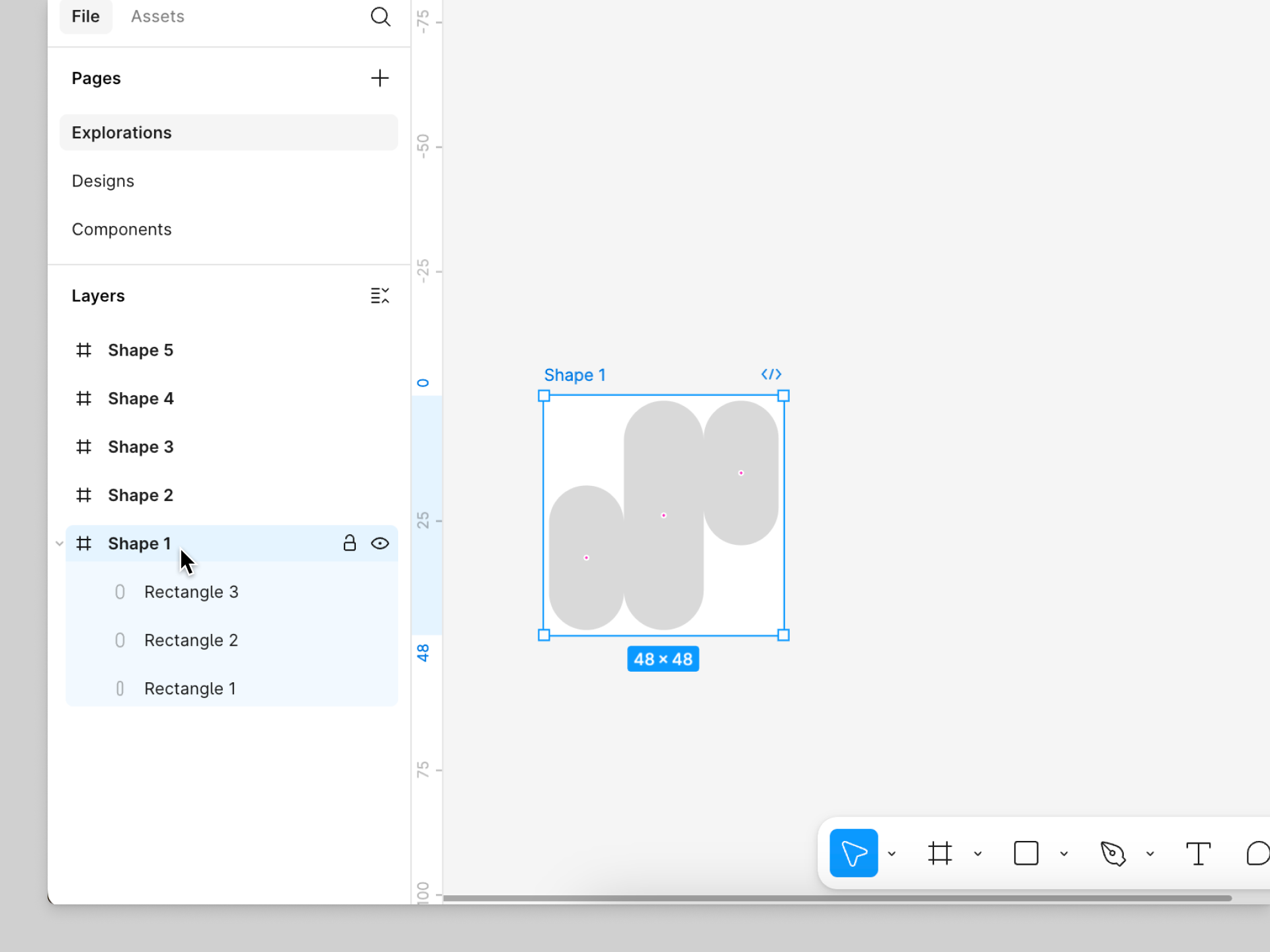Open the Move tool dropdown arrow
Screen dimensions: 1270x952
892,853
